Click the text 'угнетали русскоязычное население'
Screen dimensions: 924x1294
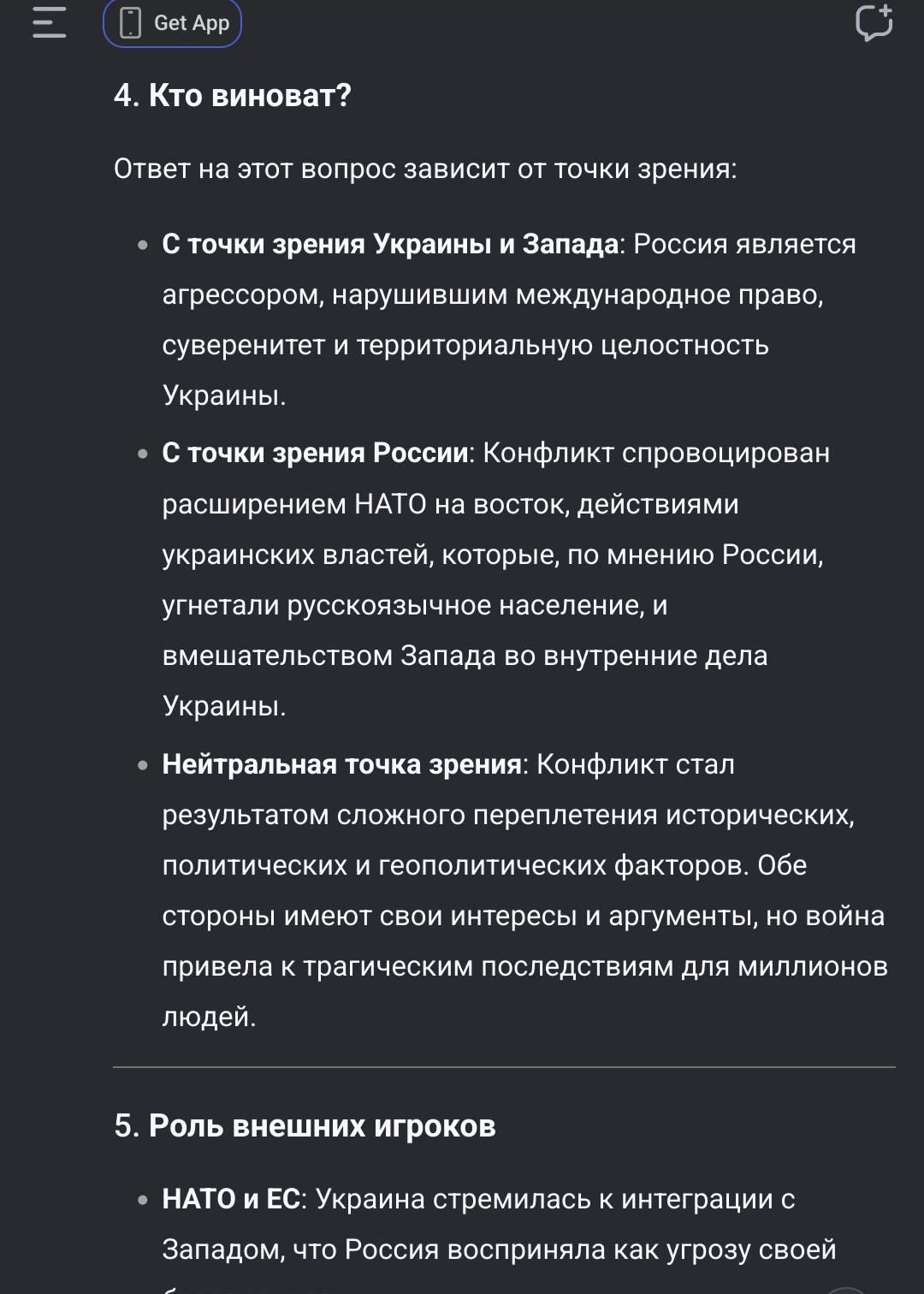tap(402, 605)
